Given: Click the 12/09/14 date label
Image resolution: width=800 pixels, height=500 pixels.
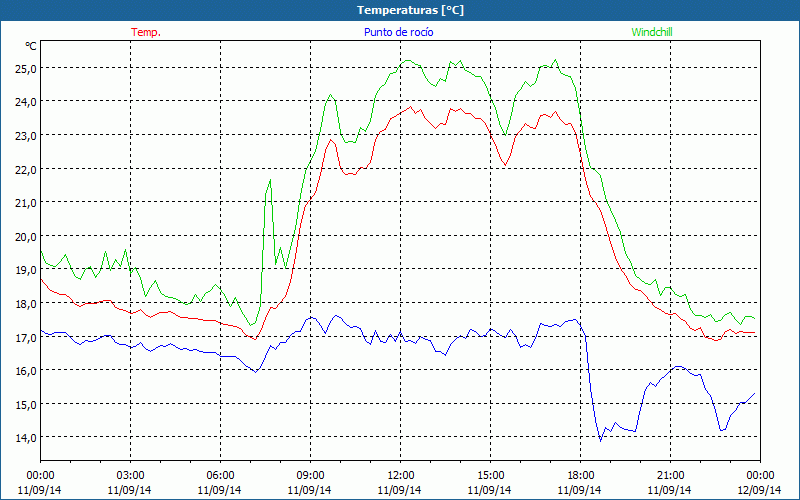Looking at the screenshot, I should pos(759,490).
